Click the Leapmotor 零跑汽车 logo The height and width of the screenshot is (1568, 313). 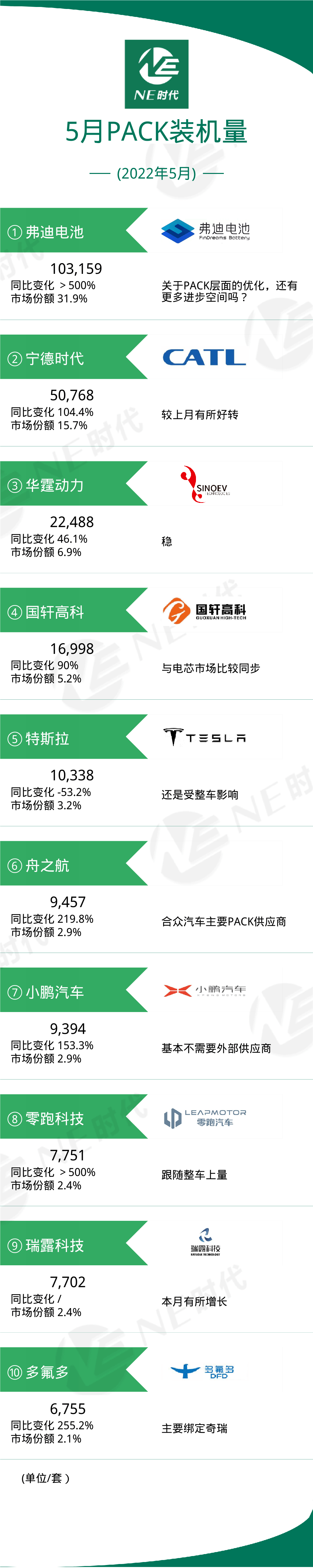[x=205, y=1118]
